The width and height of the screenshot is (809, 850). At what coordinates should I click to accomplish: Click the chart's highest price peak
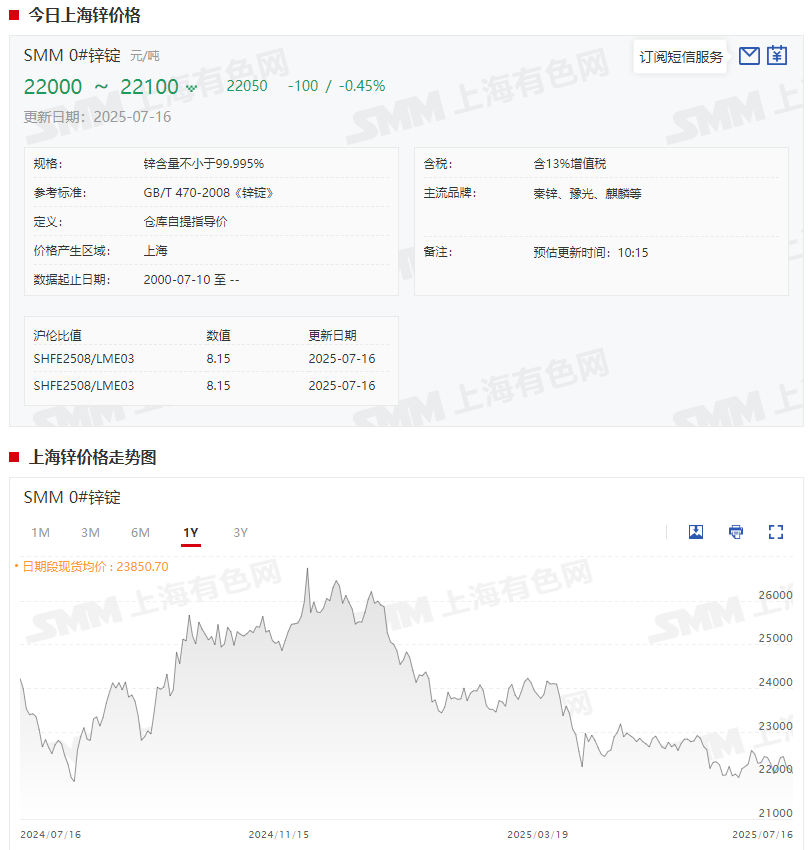click(x=307, y=569)
